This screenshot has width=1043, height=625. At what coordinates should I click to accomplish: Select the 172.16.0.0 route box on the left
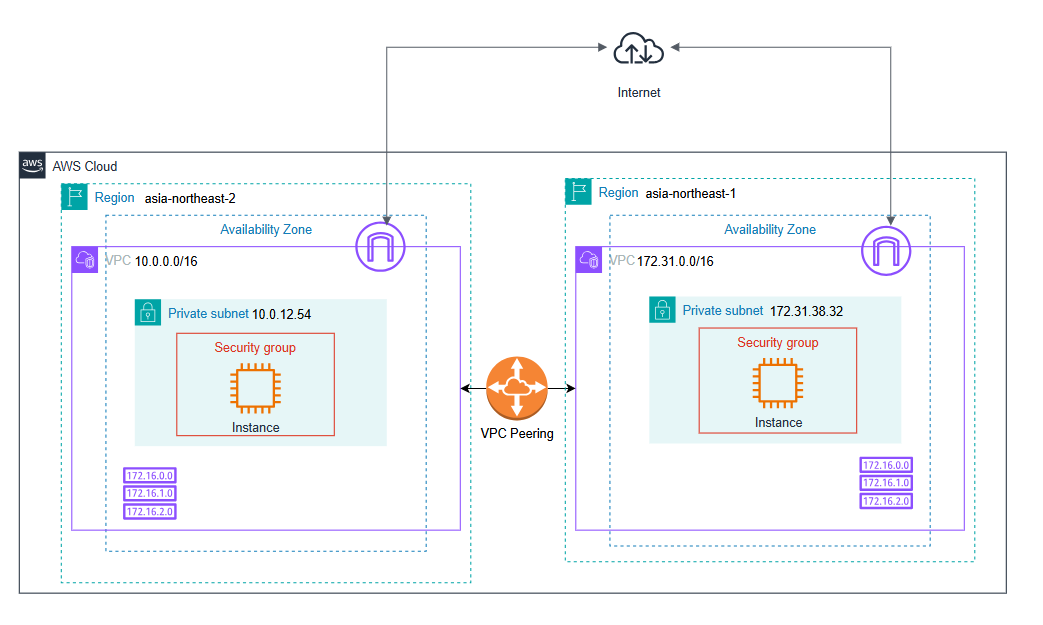pyautogui.click(x=149, y=475)
